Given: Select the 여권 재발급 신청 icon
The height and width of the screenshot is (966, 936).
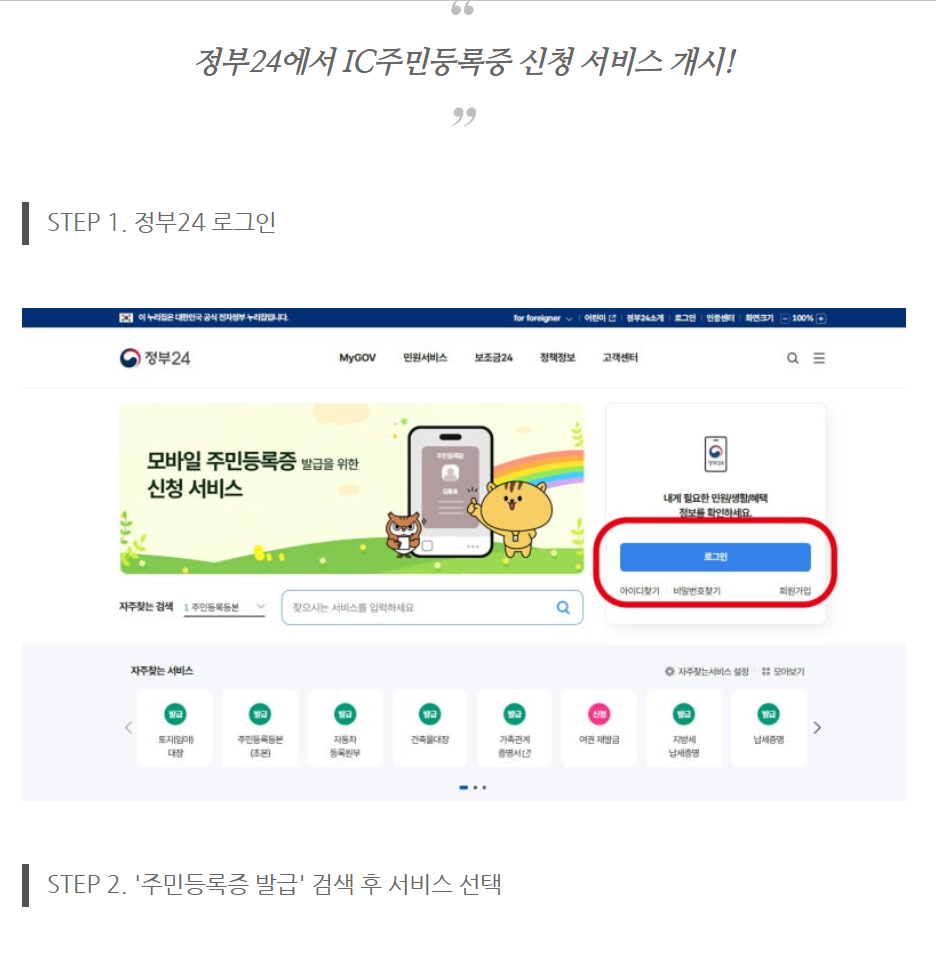Looking at the screenshot, I should tap(599, 714).
